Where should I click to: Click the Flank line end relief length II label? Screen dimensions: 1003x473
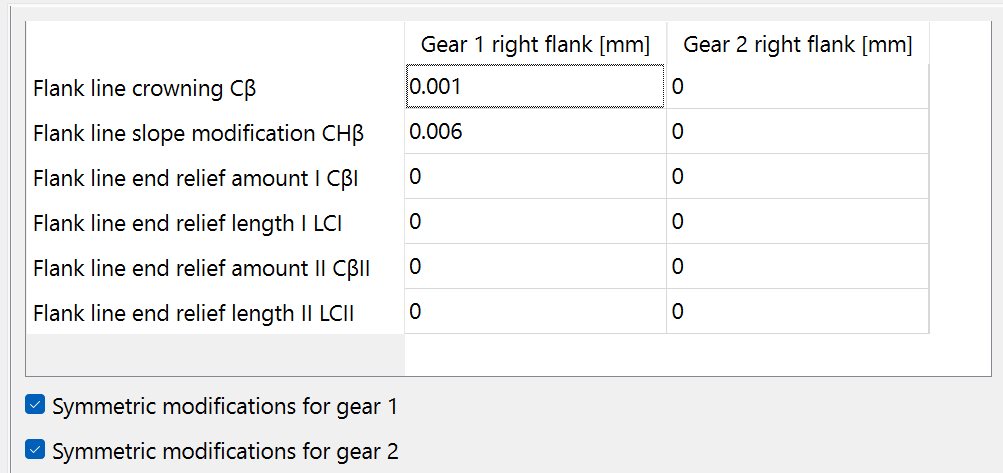(194, 314)
